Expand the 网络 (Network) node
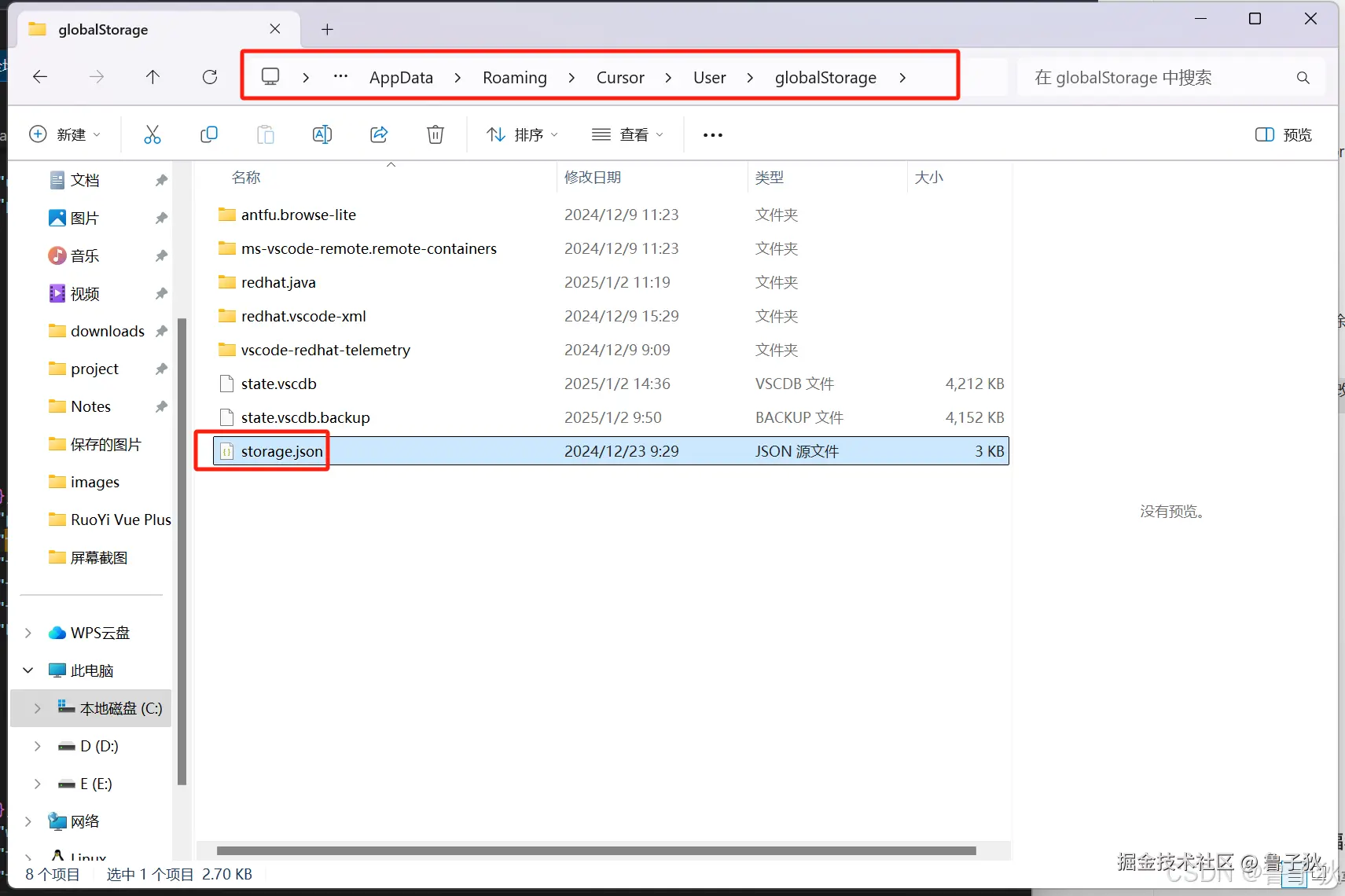The image size is (1345, 896). tap(28, 821)
